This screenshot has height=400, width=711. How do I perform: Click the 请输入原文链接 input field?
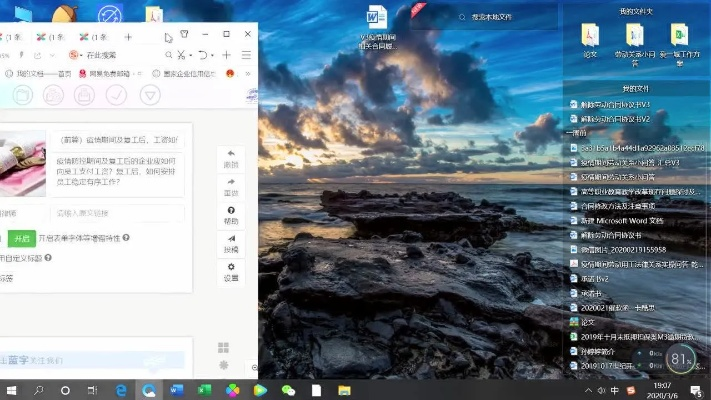[117, 213]
